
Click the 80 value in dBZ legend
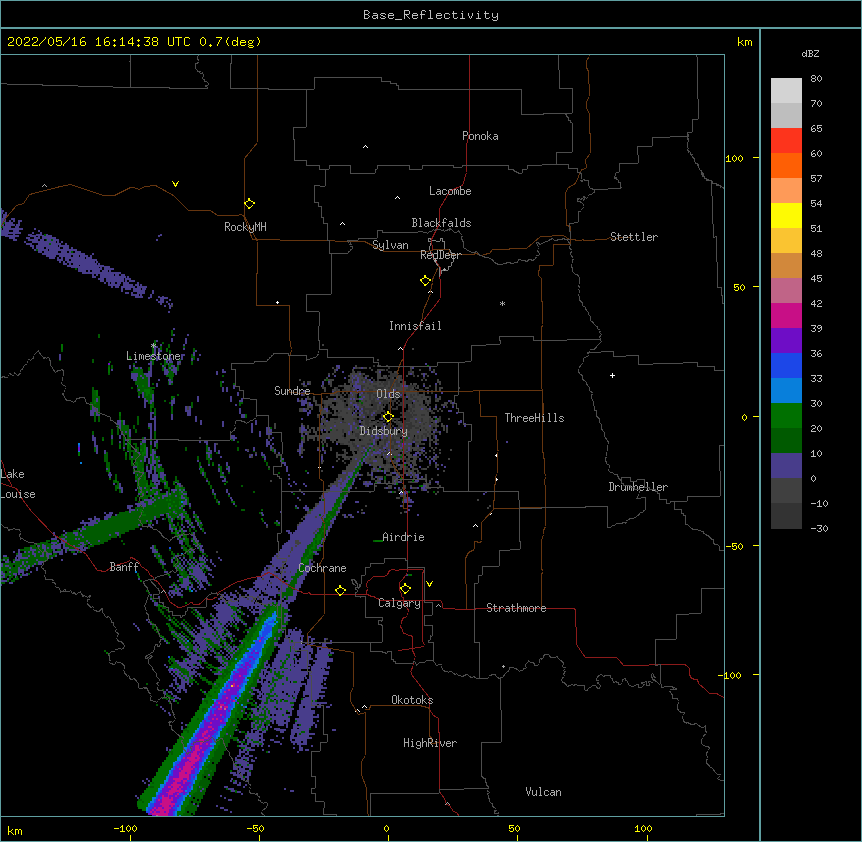pyautogui.click(x=816, y=79)
